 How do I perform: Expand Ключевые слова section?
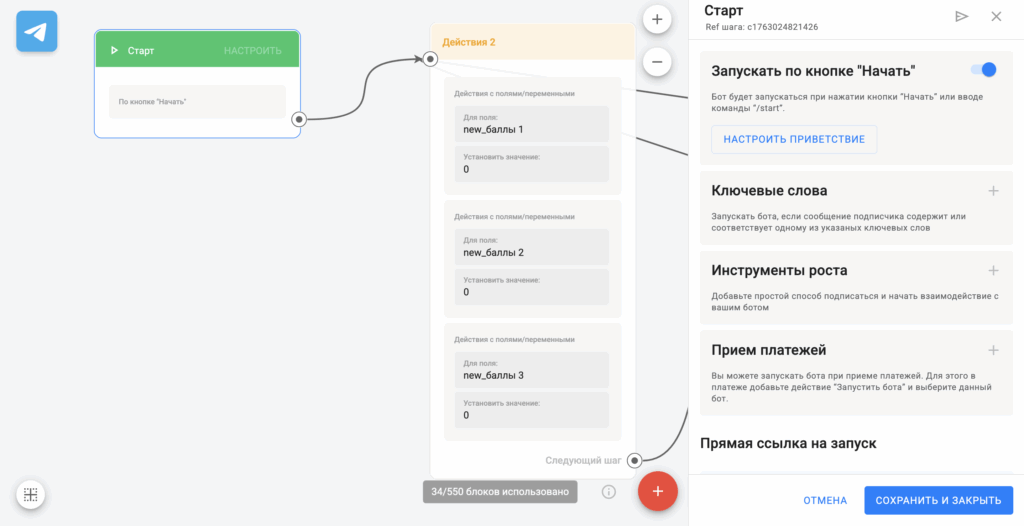pyautogui.click(x=993, y=191)
